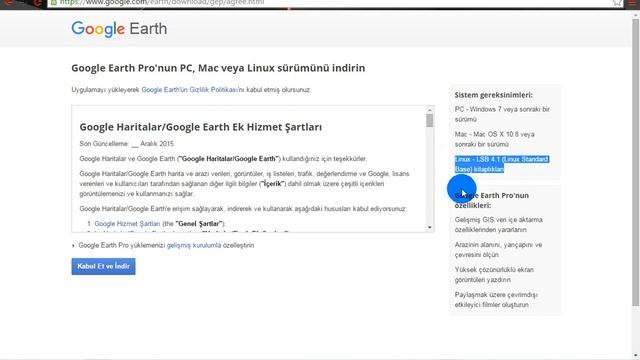Click Sistem gereksinimleri heading
This screenshot has height=360, width=640.
click(x=493, y=95)
